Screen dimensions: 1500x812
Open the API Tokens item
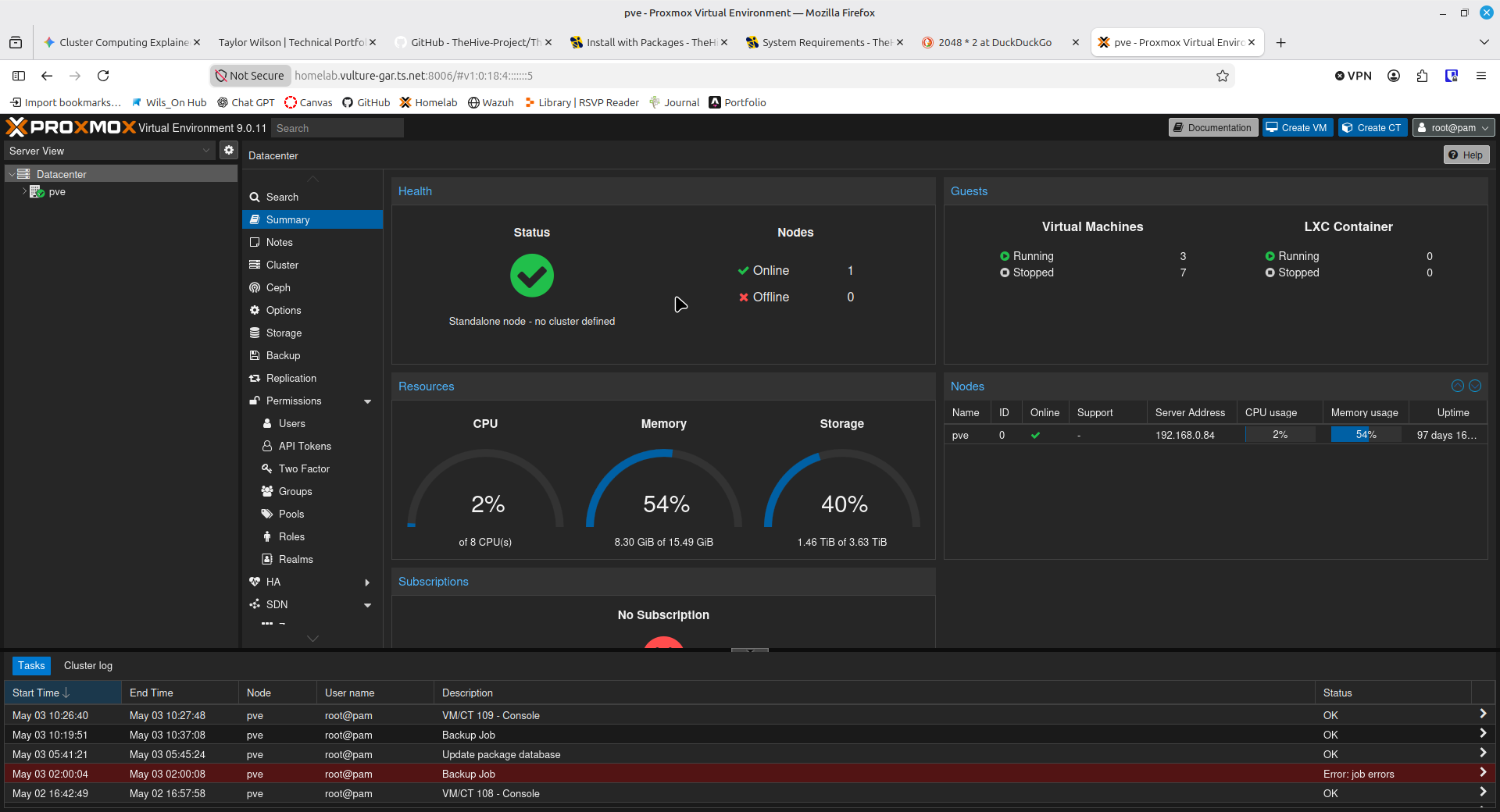tap(312, 446)
